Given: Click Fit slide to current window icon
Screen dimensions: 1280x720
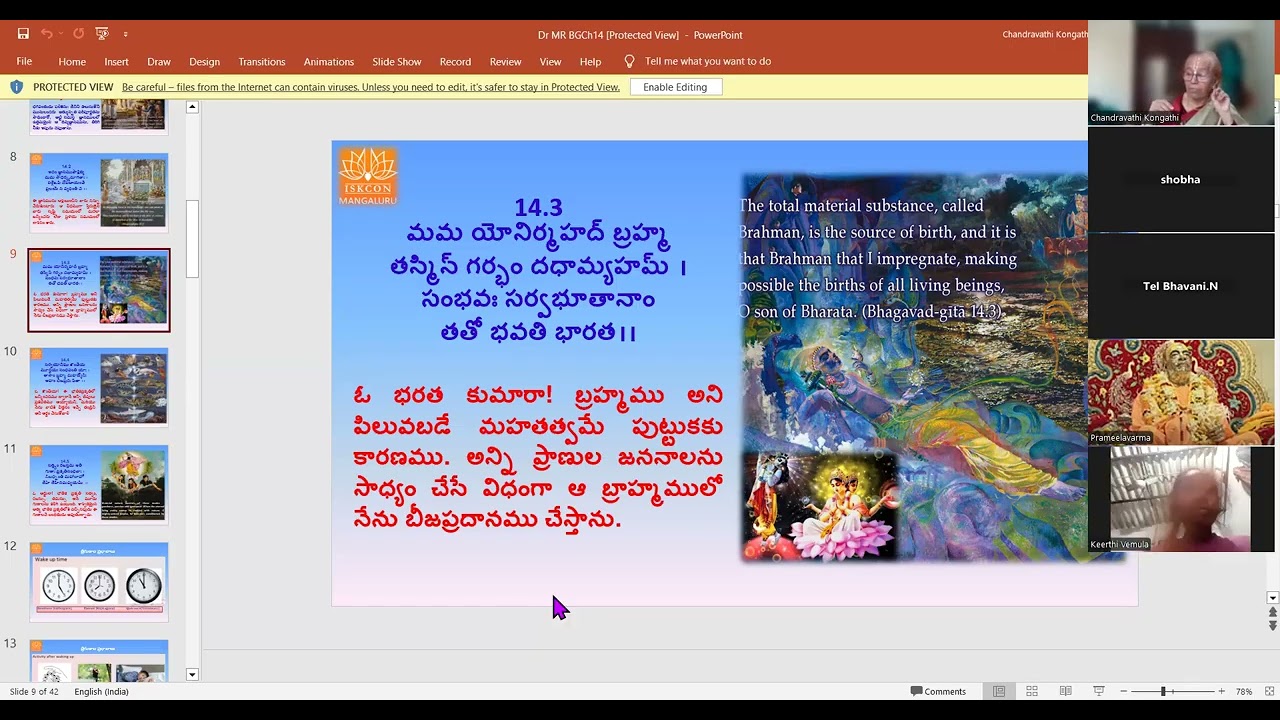Looking at the screenshot, I should pyautogui.click(x=1270, y=691).
